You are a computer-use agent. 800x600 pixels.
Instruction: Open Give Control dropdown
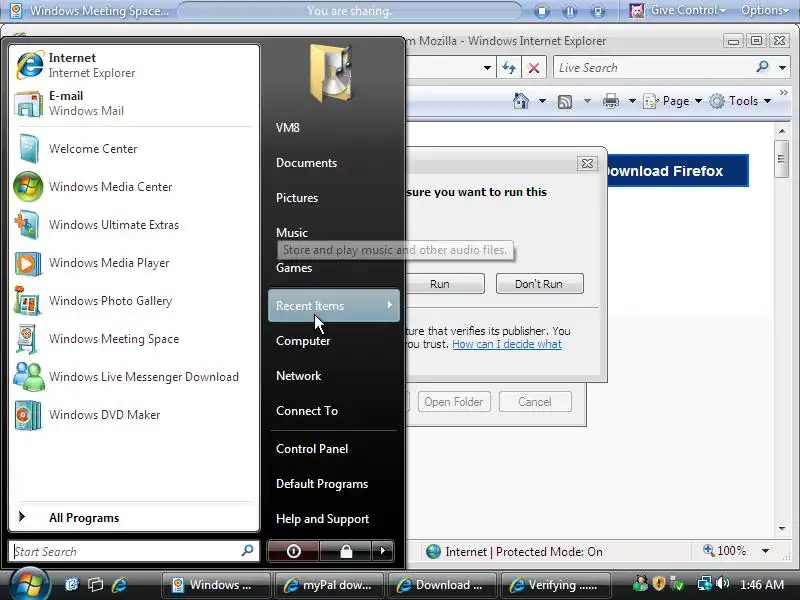coord(678,10)
